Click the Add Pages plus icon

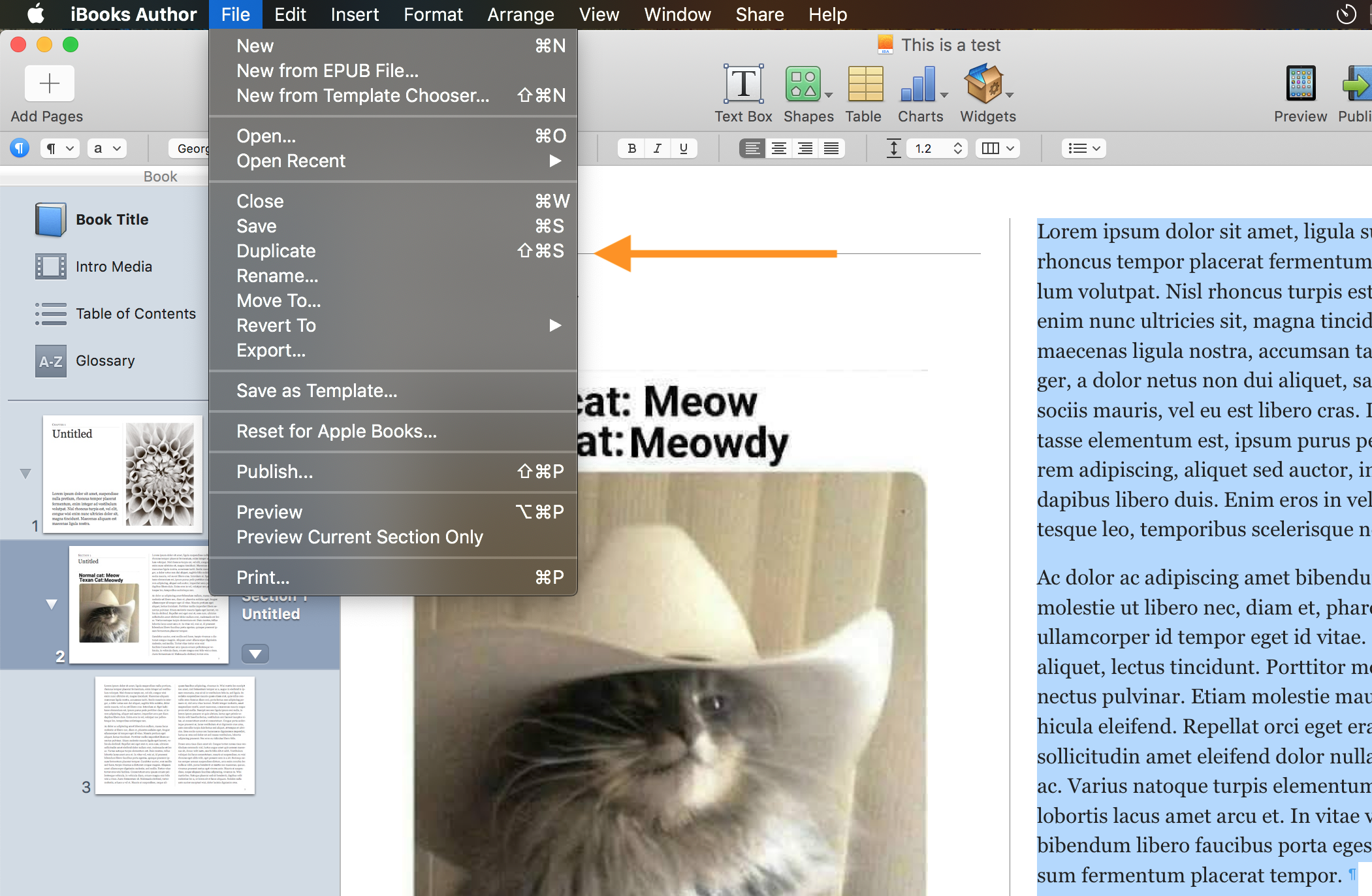tap(50, 84)
